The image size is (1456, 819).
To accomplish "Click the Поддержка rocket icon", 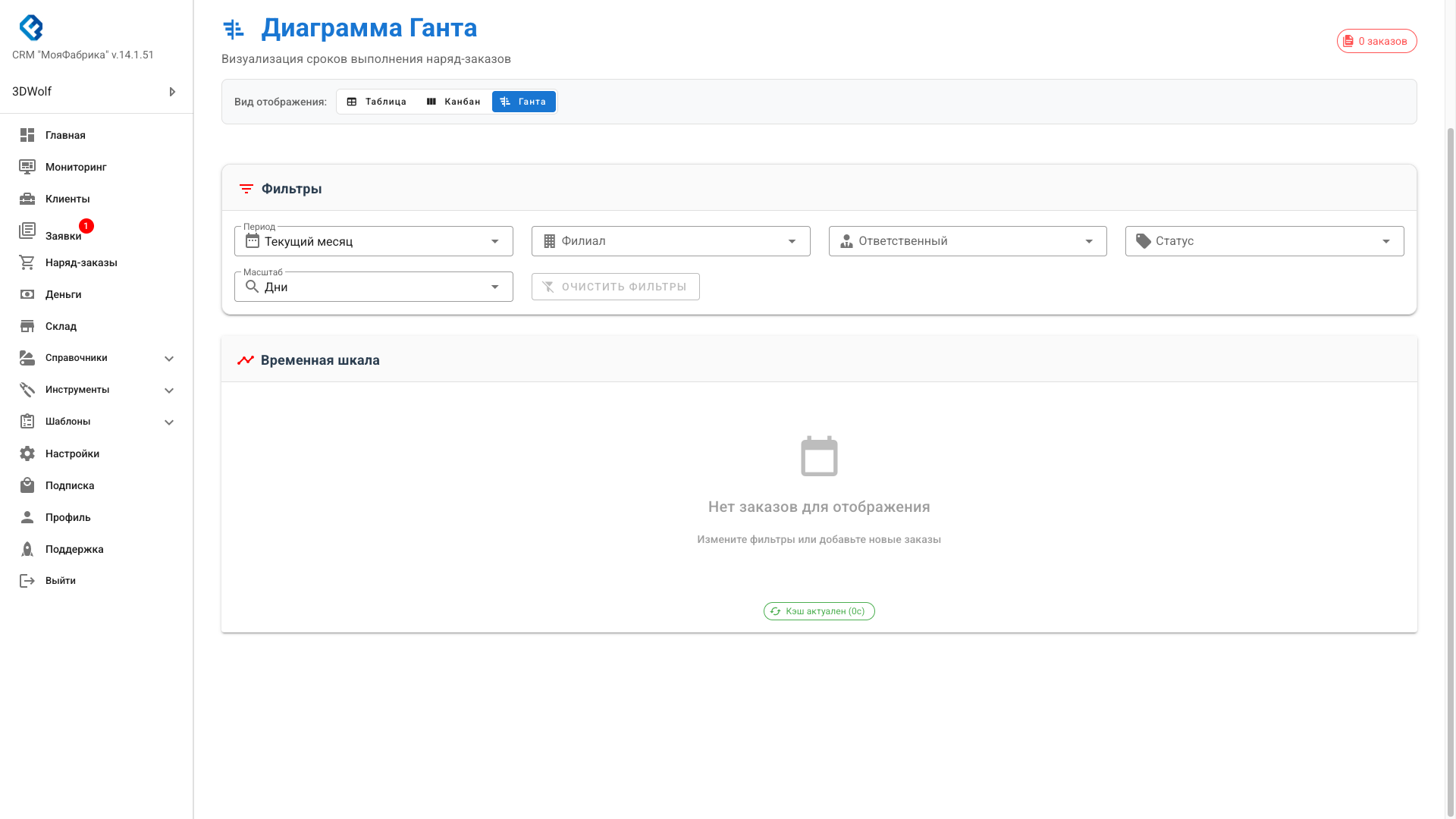I will [x=27, y=549].
